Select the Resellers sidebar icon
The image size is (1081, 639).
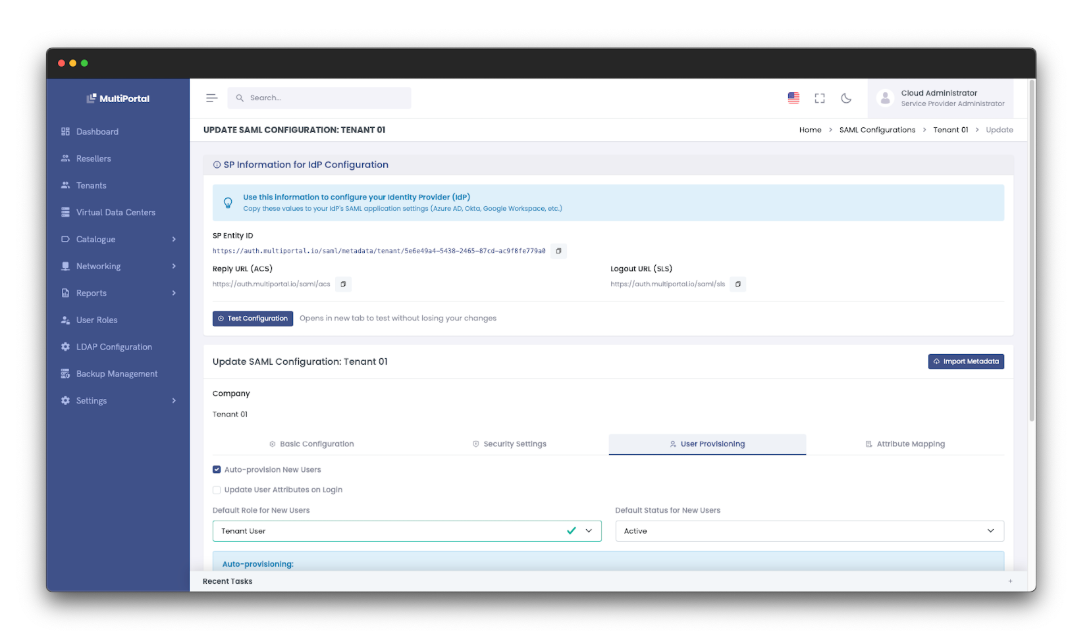(63, 158)
